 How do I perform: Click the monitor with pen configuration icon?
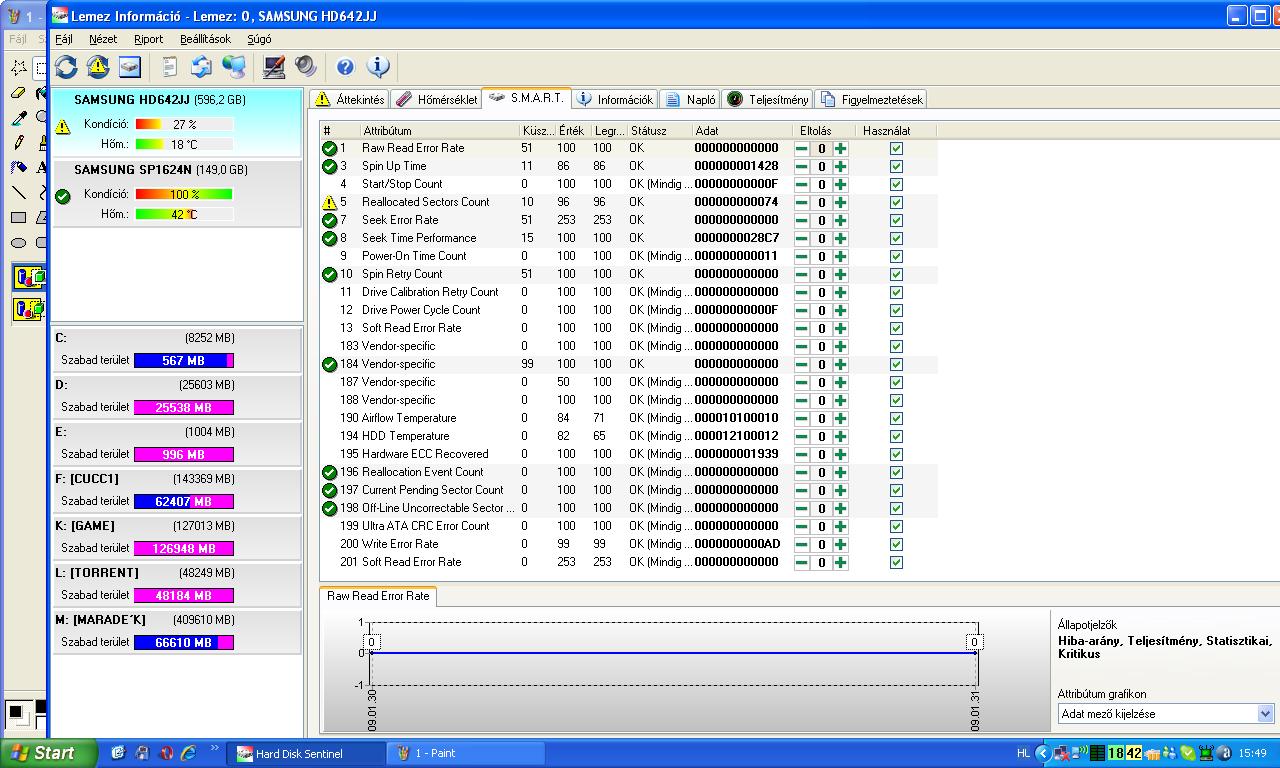click(x=274, y=67)
